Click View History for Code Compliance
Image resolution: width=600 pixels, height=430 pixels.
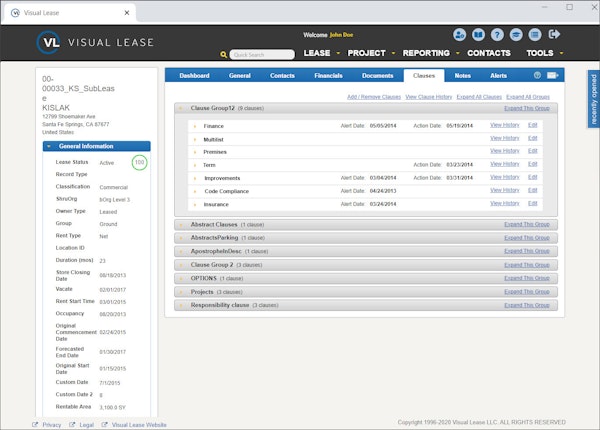coord(505,190)
